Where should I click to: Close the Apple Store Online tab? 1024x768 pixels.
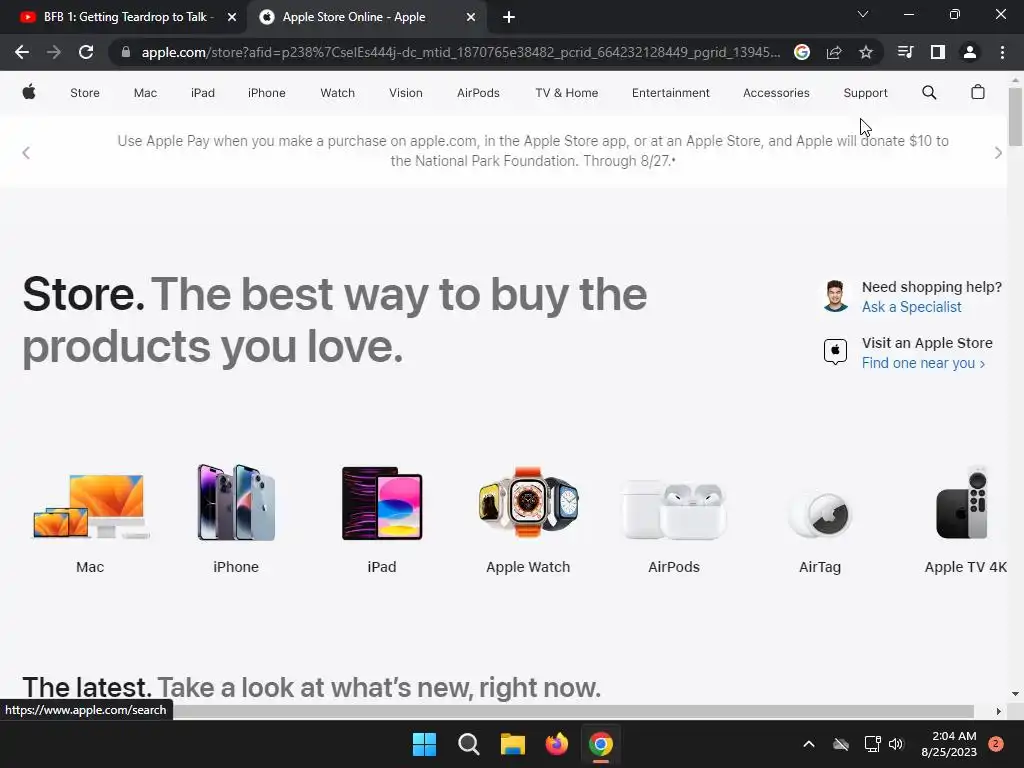(470, 18)
